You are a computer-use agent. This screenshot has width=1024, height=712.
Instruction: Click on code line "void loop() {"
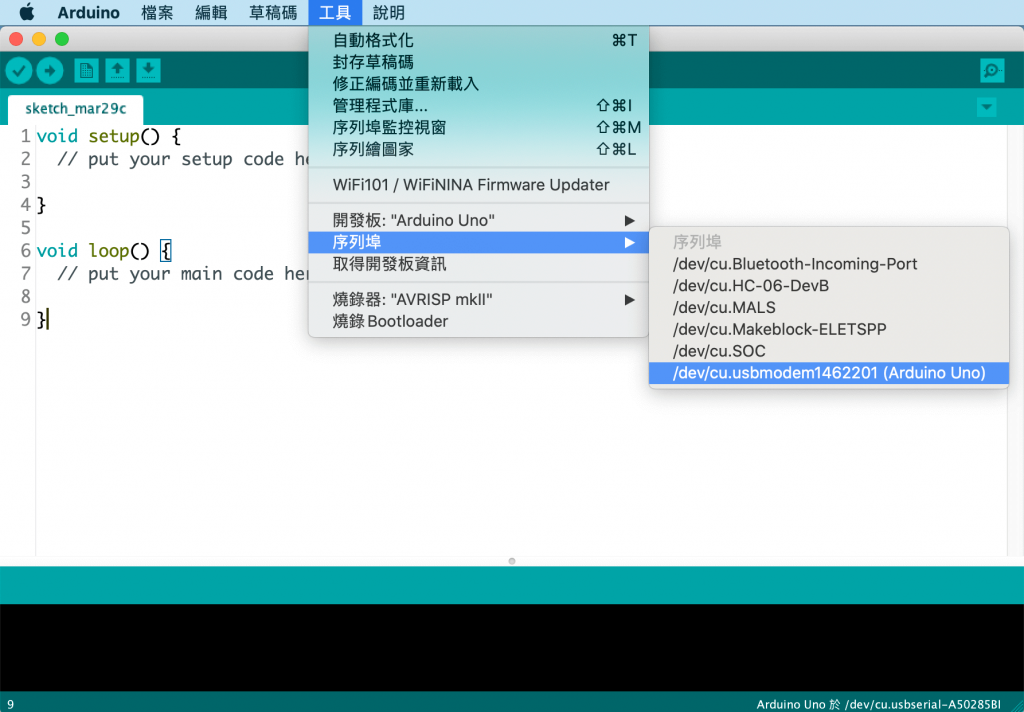click(104, 251)
